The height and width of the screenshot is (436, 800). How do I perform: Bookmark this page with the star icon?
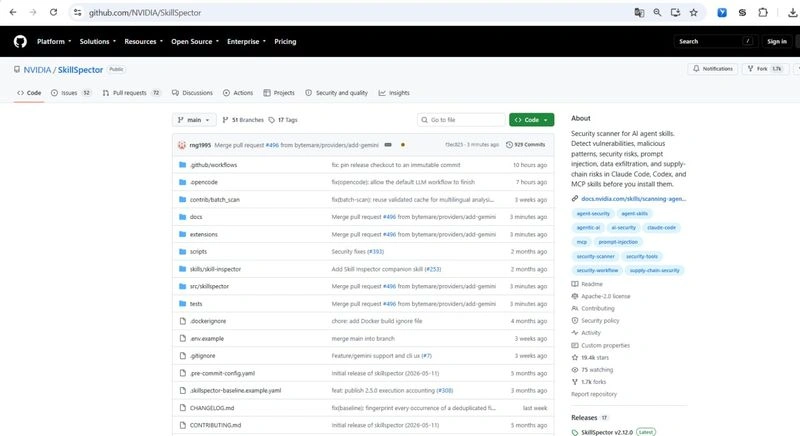coord(693,13)
